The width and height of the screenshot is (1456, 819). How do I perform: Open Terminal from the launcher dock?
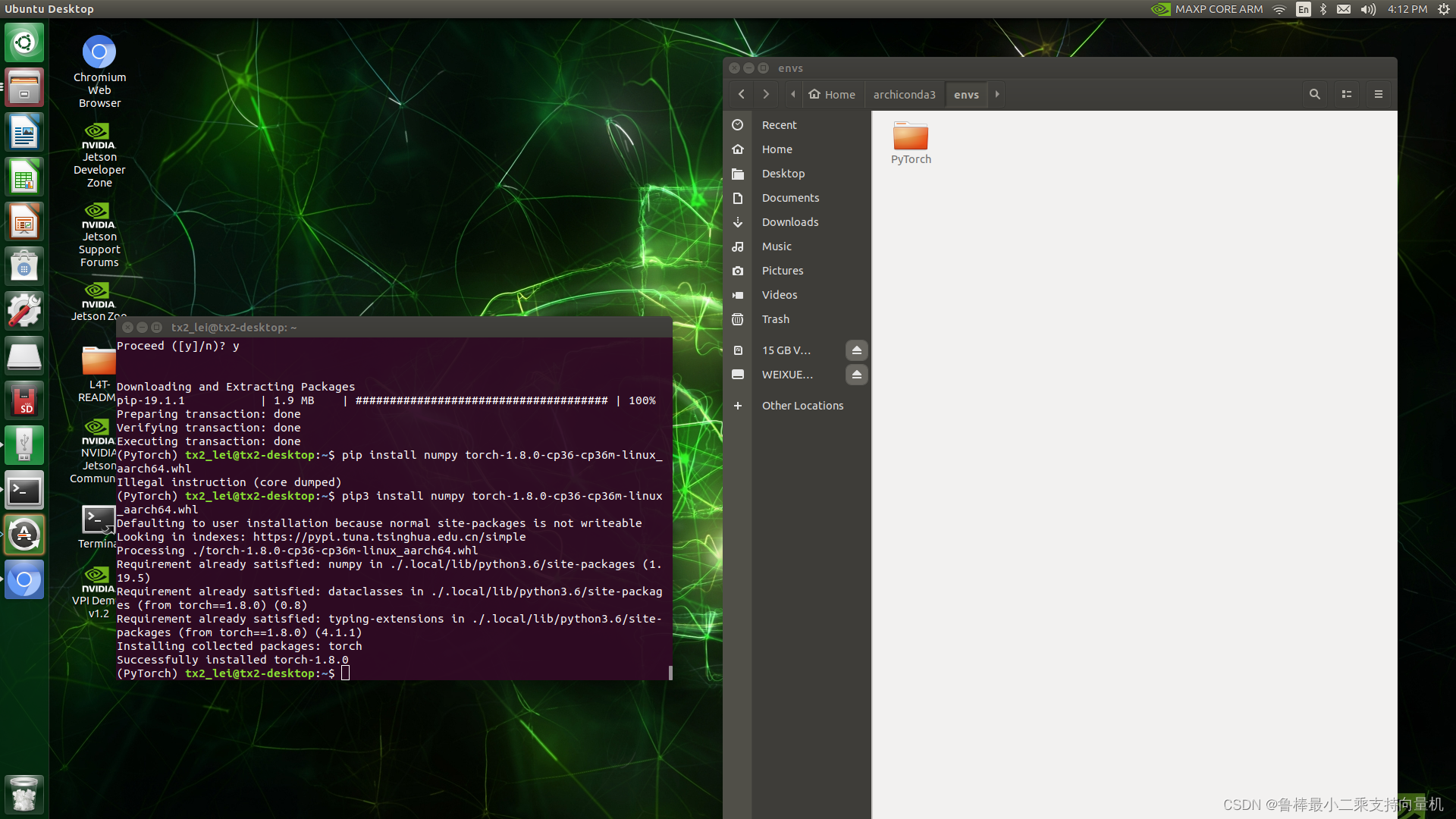[24, 491]
